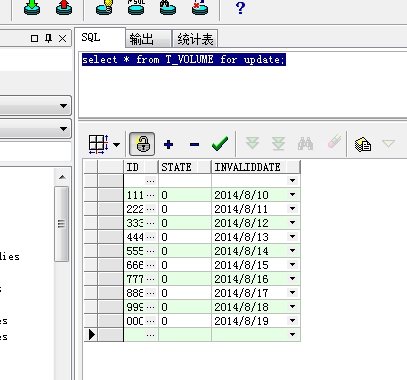Commit the transaction with green arrow icon
The height and width of the screenshot is (380, 407).
[x=32, y=7]
